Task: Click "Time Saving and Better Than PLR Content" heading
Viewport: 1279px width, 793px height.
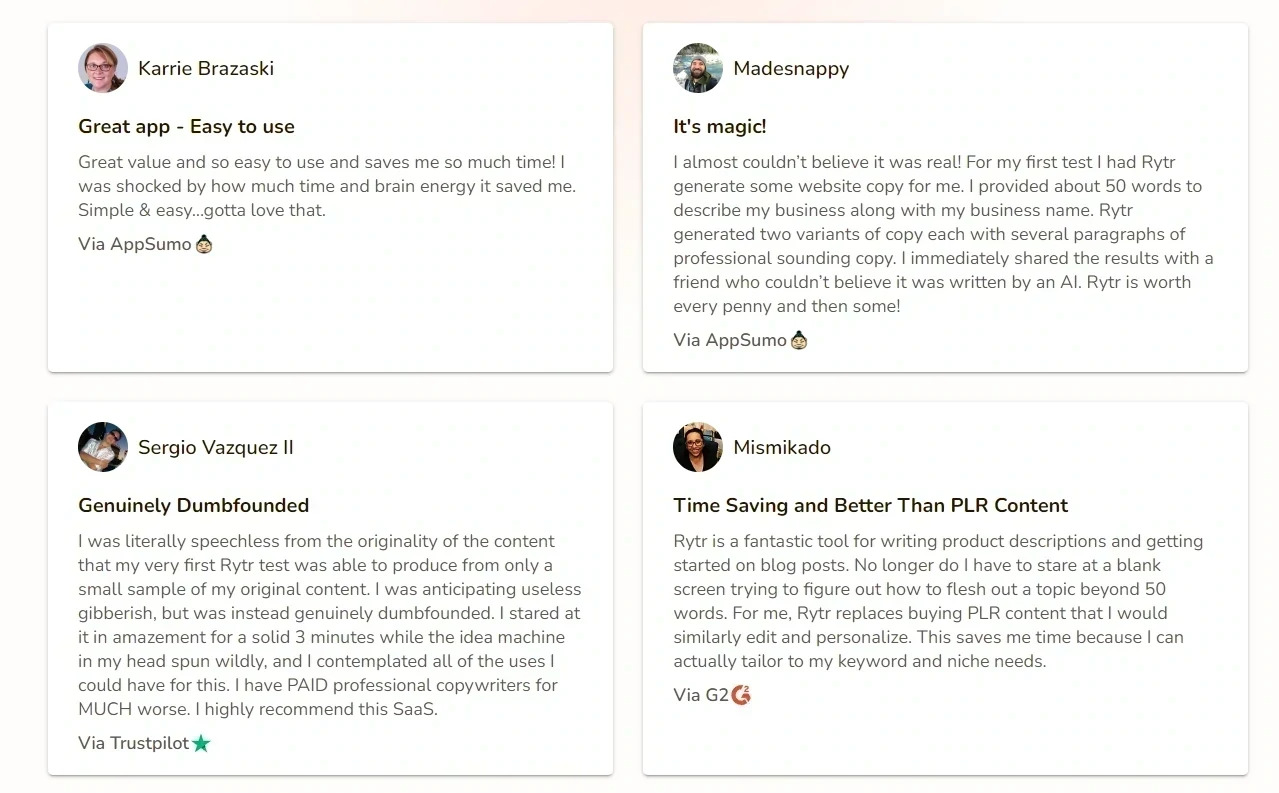Action: point(870,505)
